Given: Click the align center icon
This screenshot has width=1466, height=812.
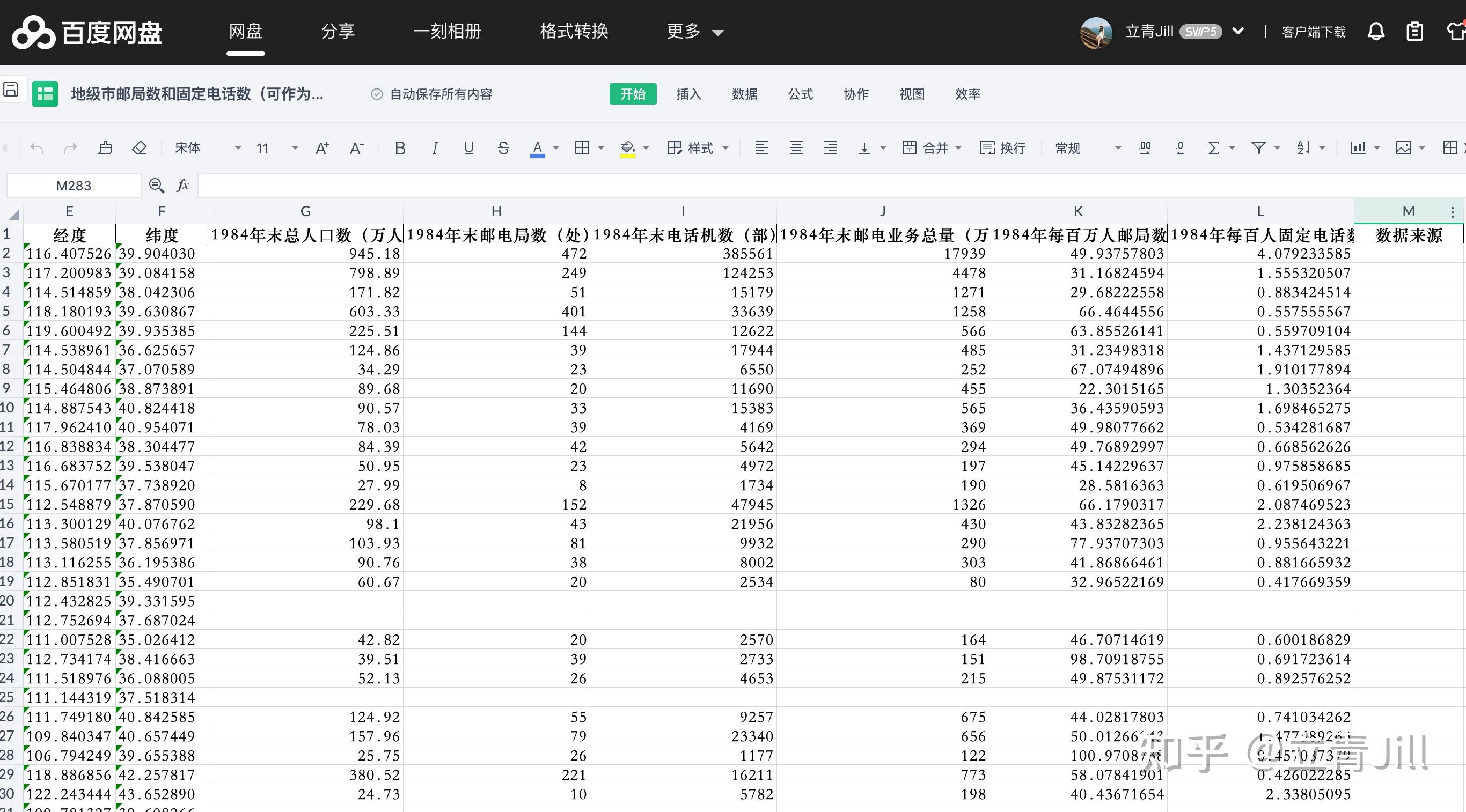Looking at the screenshot, I should pos(796,149).
